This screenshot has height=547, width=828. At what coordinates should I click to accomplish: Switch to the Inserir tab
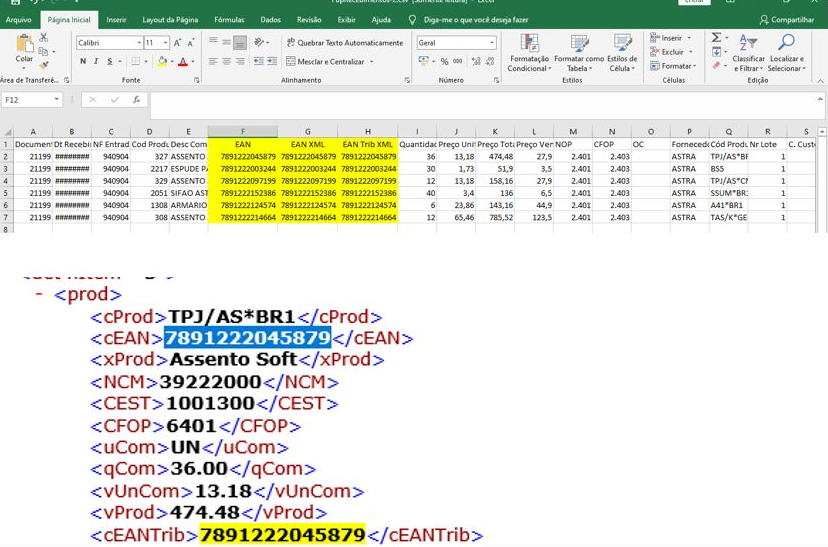point(116,20)
